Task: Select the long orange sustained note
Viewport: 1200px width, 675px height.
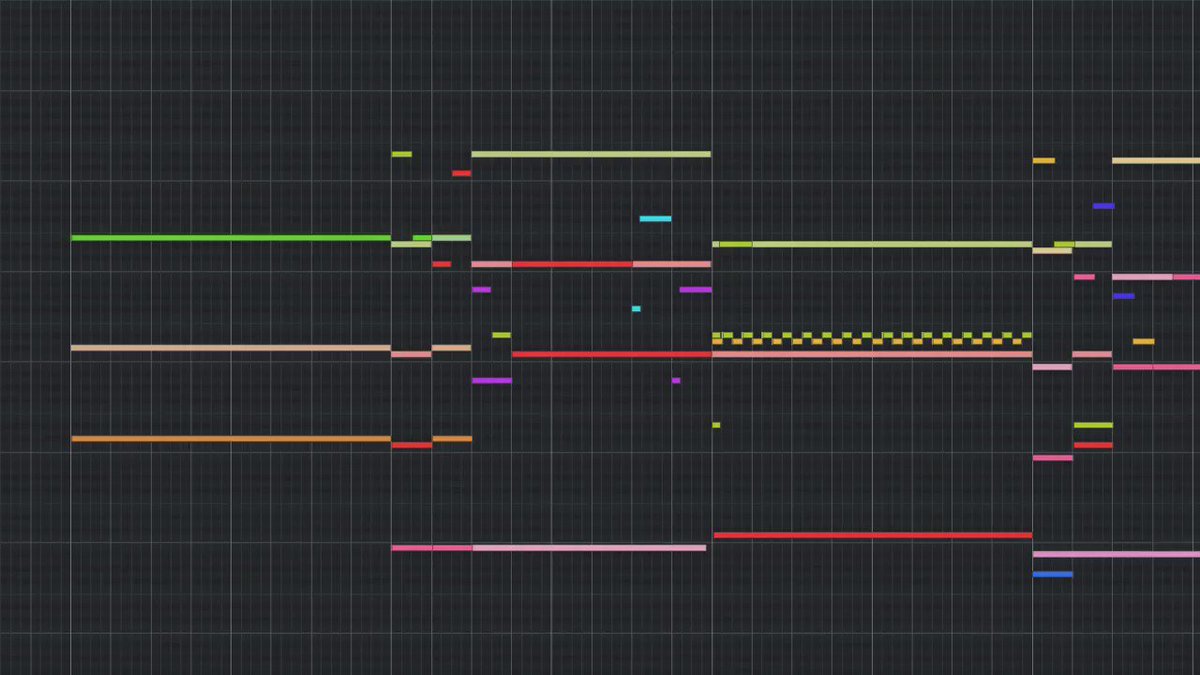Action: [231, 438]
